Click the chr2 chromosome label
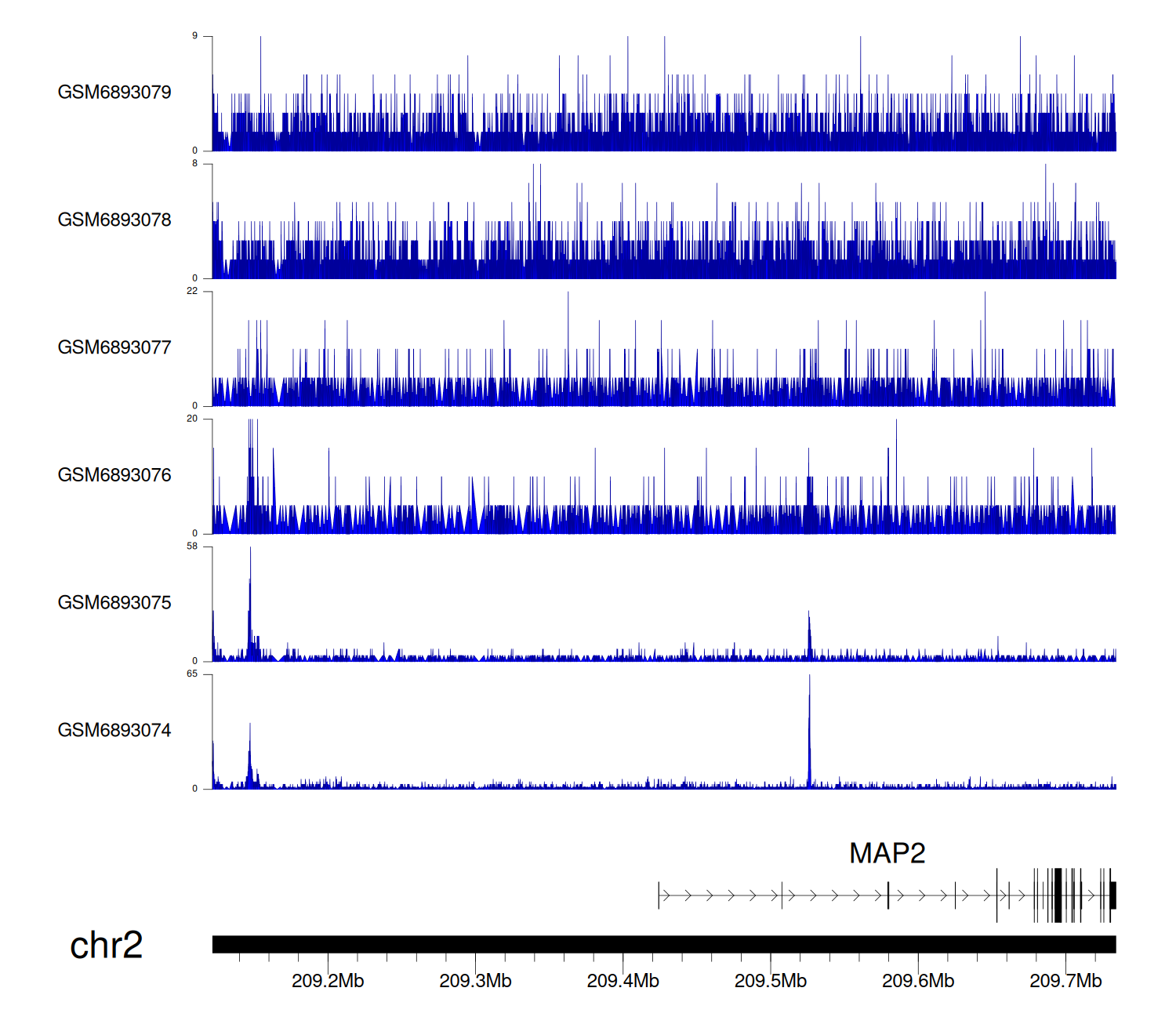The image size is (1176, 1035). click(106, 945)
